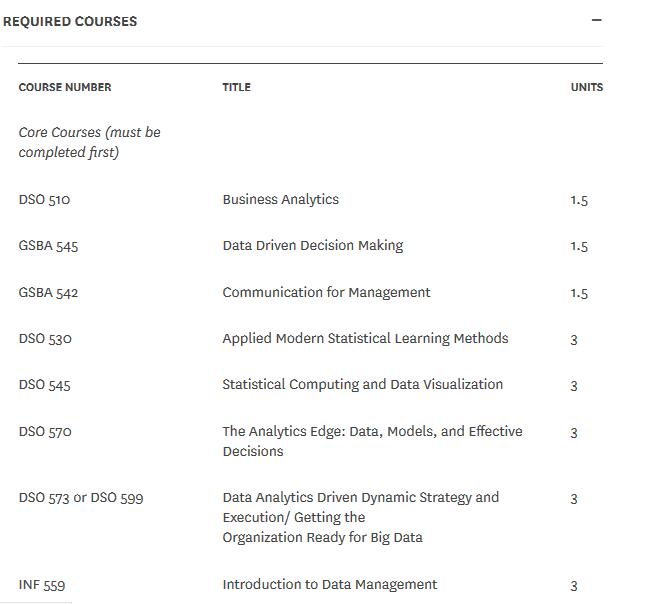Select the GSBA 545 course number
This screenshot has width=647, height=604.
[x=48, y=246]
